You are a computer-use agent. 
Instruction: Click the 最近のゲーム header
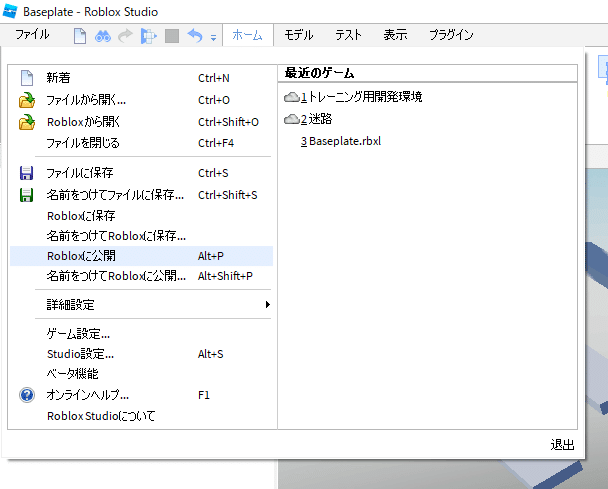coord(319,73)
